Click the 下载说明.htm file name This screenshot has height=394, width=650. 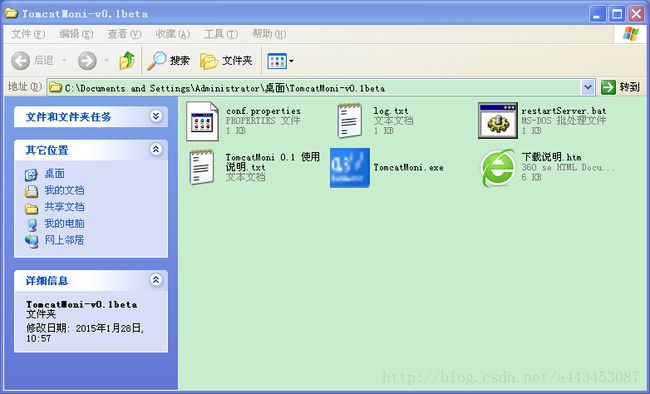[551, 157]
